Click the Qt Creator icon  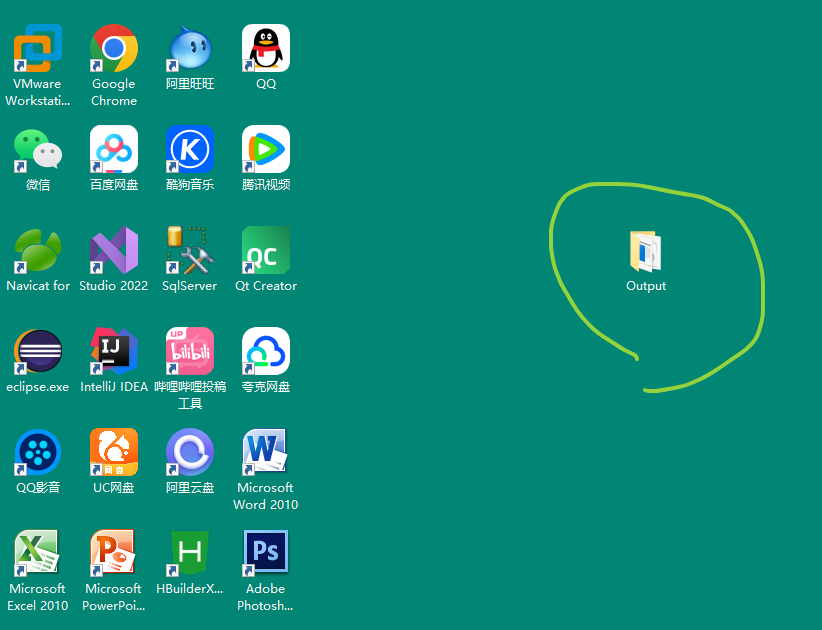point(266,251)
